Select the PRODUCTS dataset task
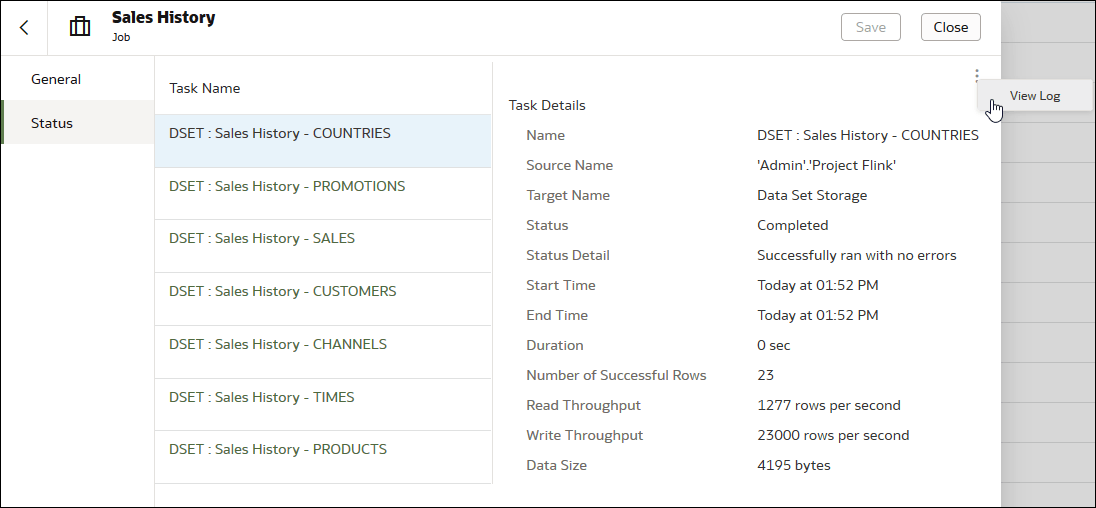The image size is (1096, 508). coord(278,449)
